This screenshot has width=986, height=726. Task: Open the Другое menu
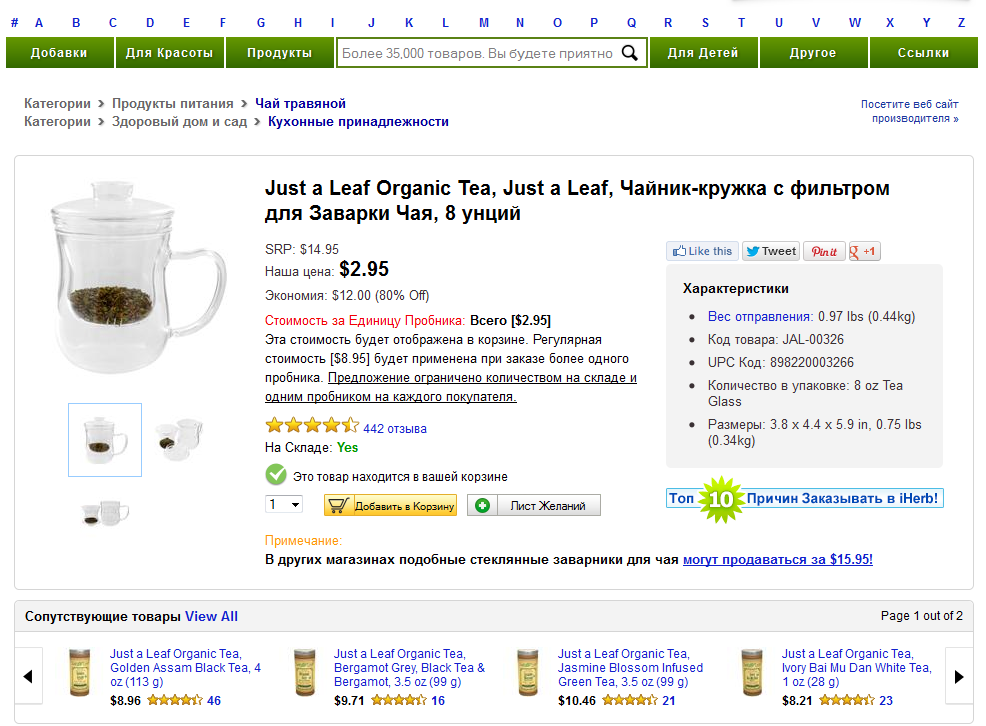coord(813,53)
